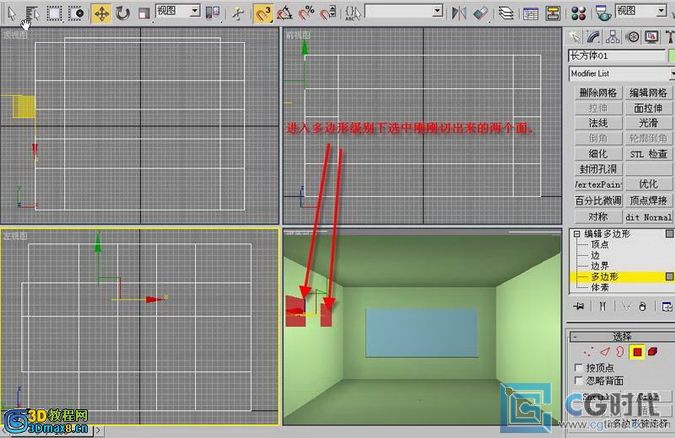The width and height of the screenshot is (675, 438).
Task: Open the Modifier List dropdown
Action: [614, 74]
